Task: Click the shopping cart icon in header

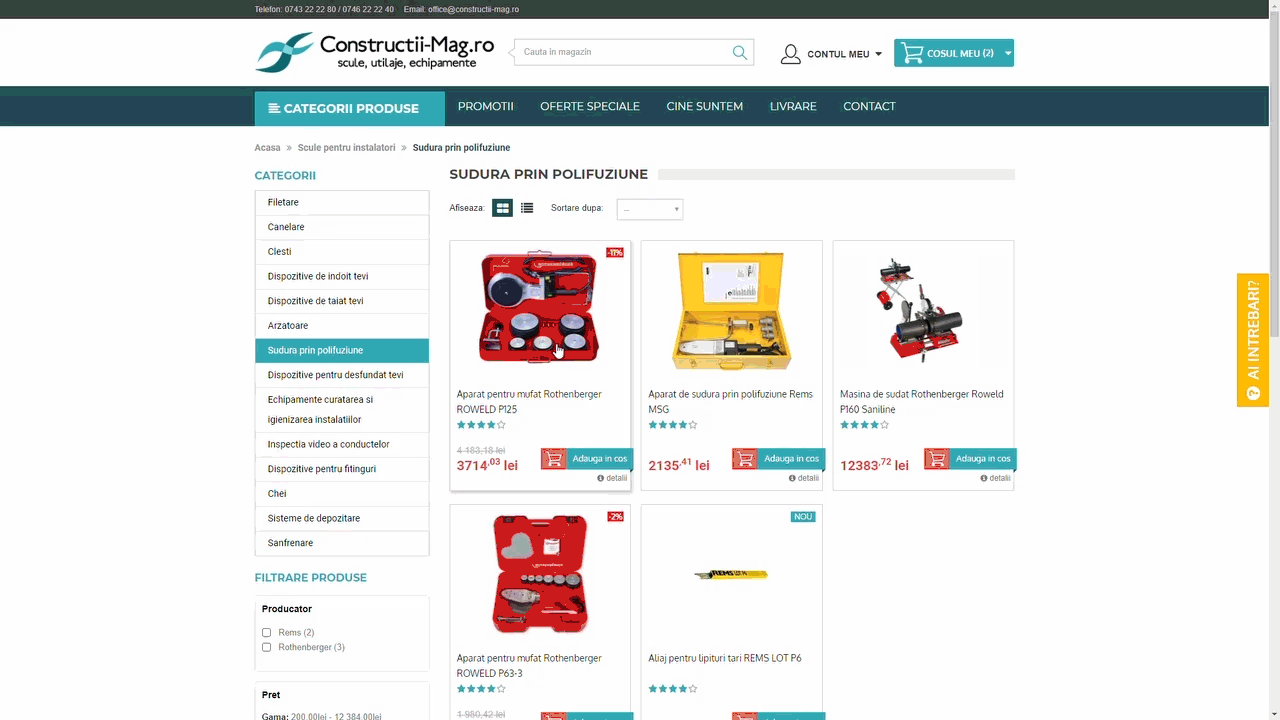Action: point(911,53)
